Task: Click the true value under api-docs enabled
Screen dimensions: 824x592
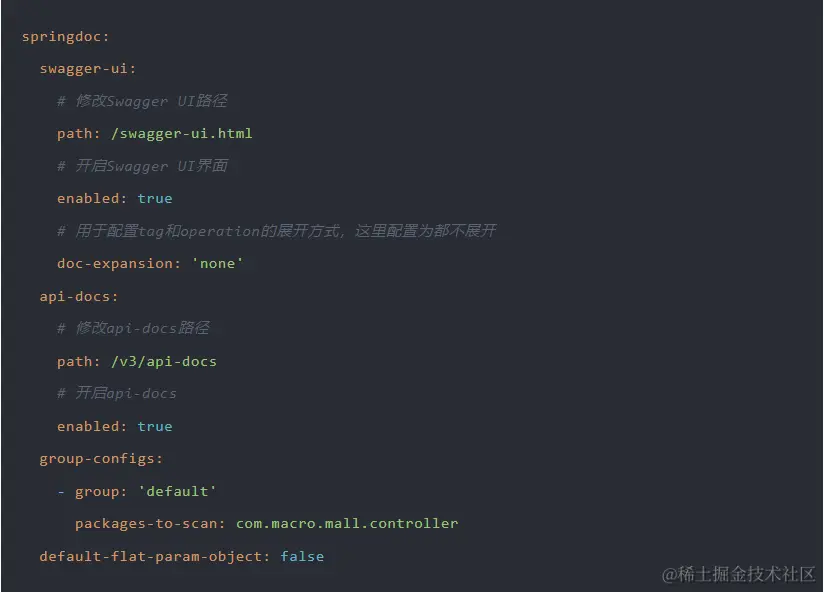Action: point(155,427)
